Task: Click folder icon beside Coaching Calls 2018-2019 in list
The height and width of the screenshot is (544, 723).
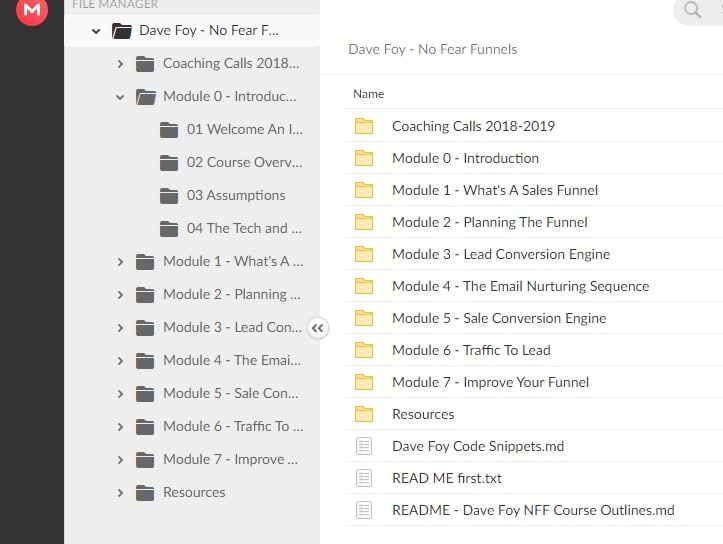Action: [364, 126]
